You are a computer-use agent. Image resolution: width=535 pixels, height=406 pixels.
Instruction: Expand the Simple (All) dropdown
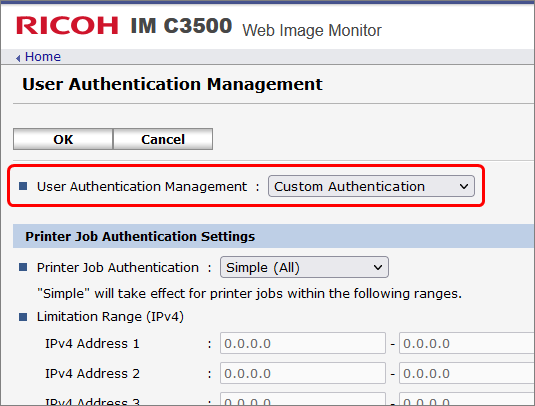click(x=304, y=267)
